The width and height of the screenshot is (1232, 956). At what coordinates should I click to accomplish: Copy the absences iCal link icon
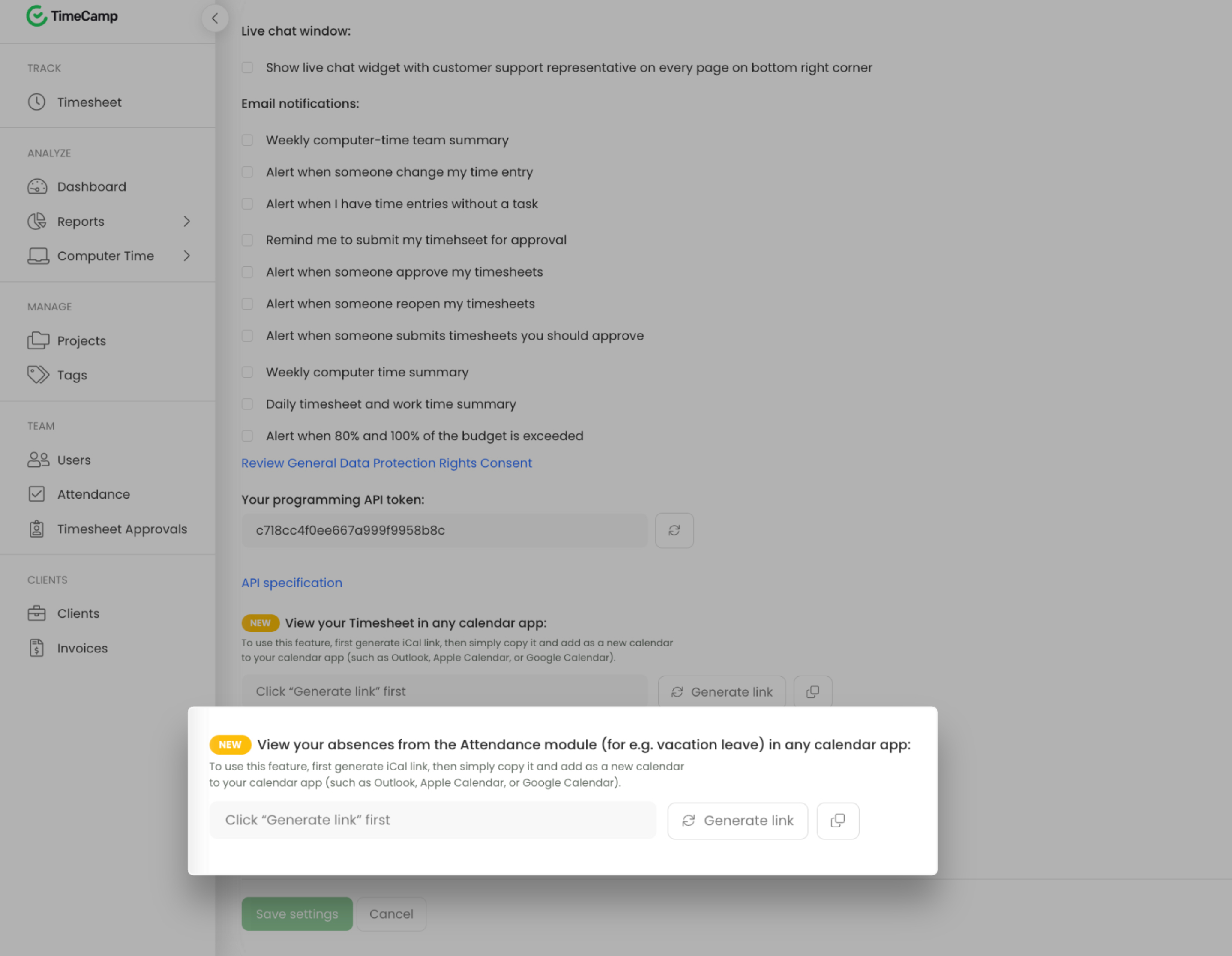[x=838, y=821]
